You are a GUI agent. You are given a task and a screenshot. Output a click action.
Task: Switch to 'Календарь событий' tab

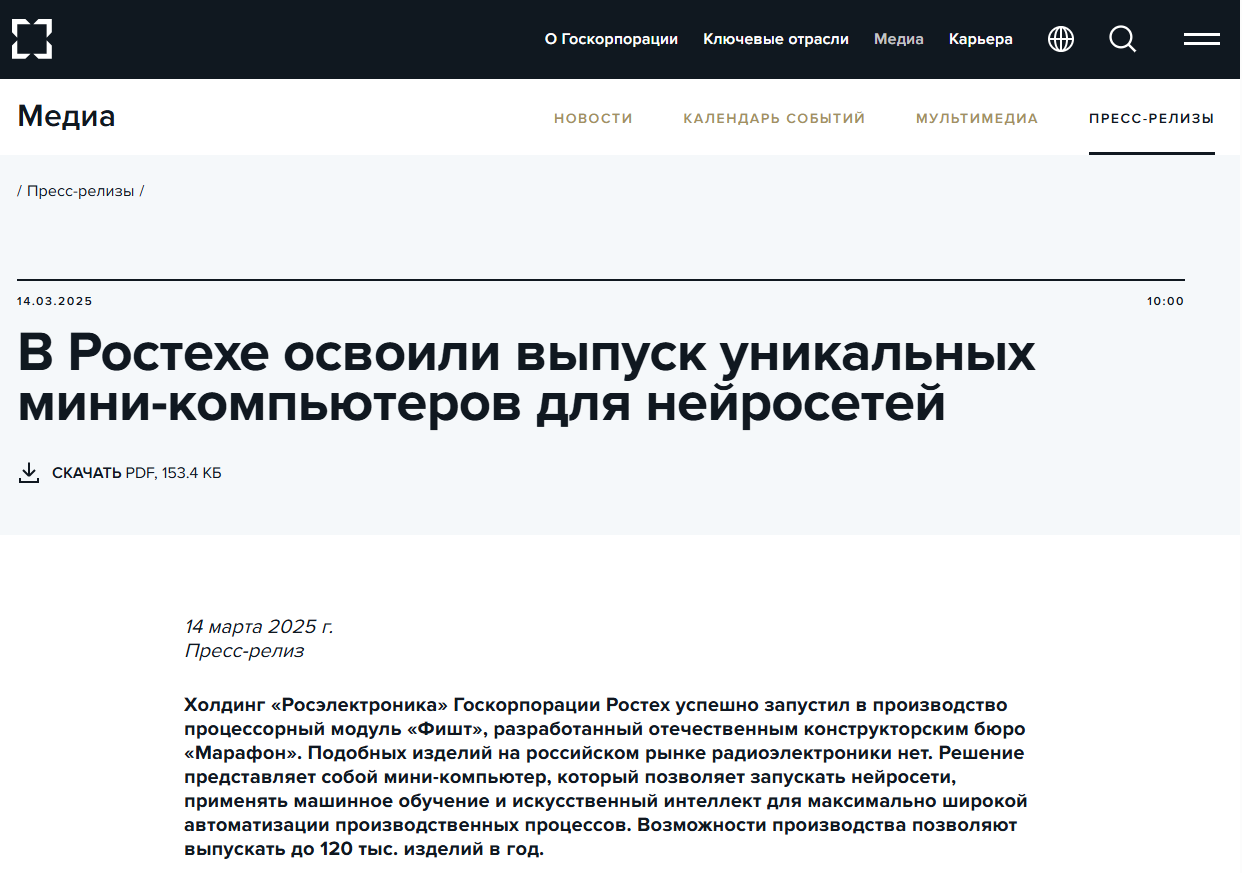click(774, 118)
